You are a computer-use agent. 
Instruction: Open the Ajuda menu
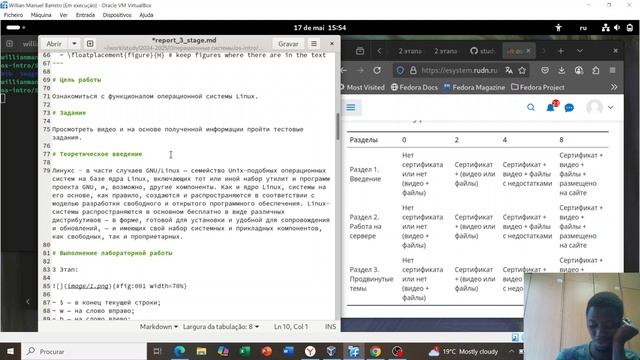(146, 15)
